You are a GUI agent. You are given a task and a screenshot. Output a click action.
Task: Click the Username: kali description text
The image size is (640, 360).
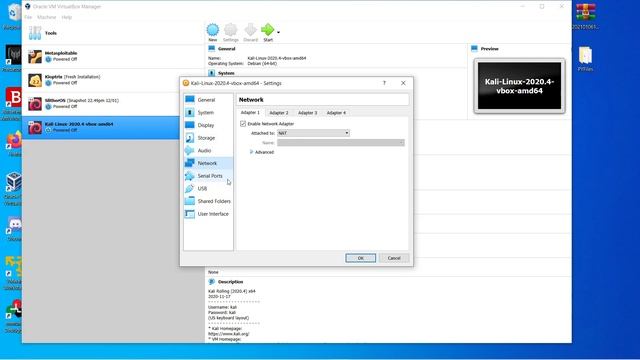click(x=222, y=307)
